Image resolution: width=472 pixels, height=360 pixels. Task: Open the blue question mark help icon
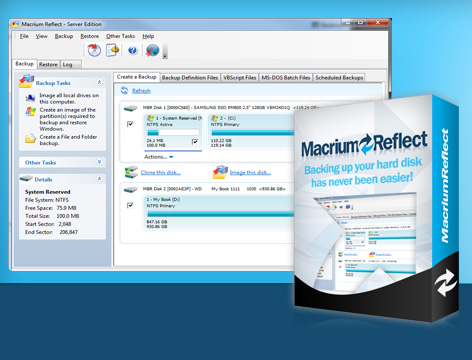(133, 50)
